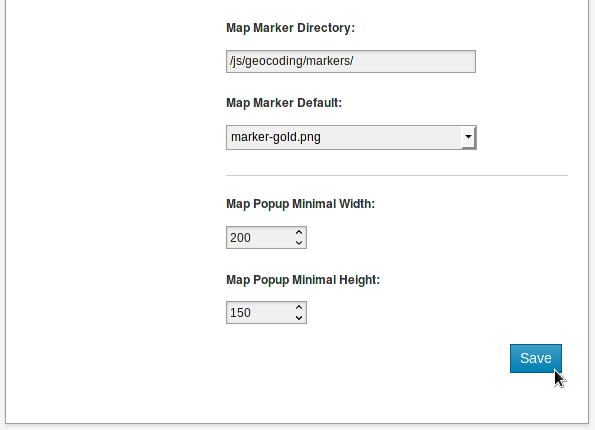The width and height of the screenshot is (595, 430).
Task: Click the Map Marker Directory label
Action: (x=290, y=28)
